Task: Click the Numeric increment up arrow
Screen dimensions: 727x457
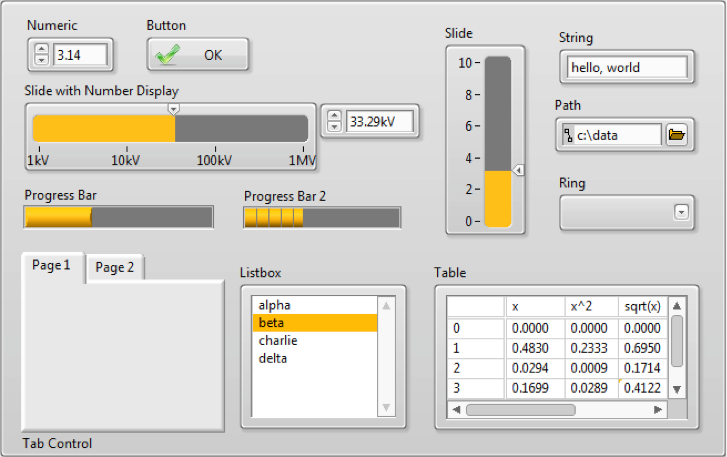Action: [41, 49]
